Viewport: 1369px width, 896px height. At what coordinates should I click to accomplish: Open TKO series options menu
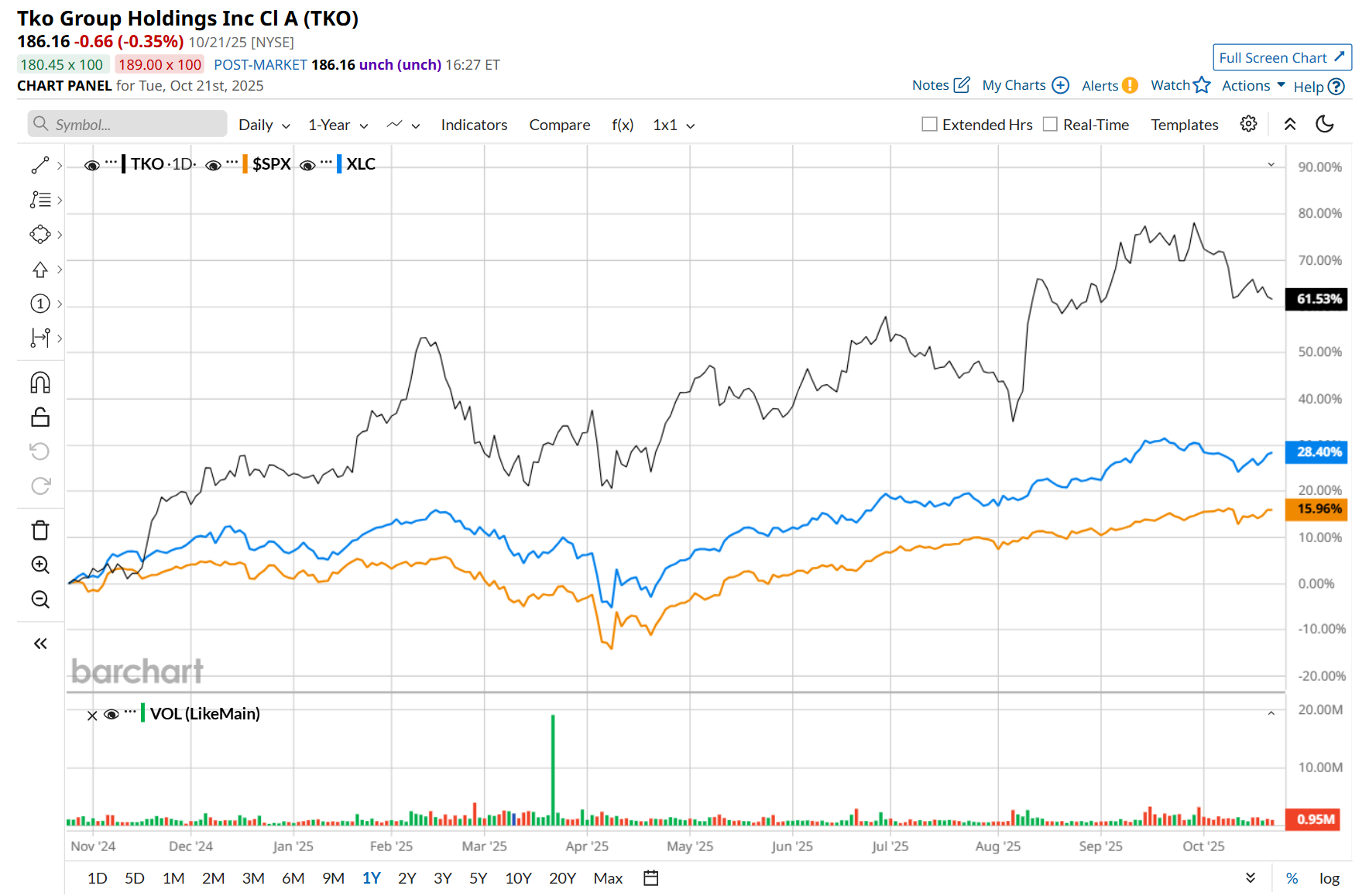(112, 162)
